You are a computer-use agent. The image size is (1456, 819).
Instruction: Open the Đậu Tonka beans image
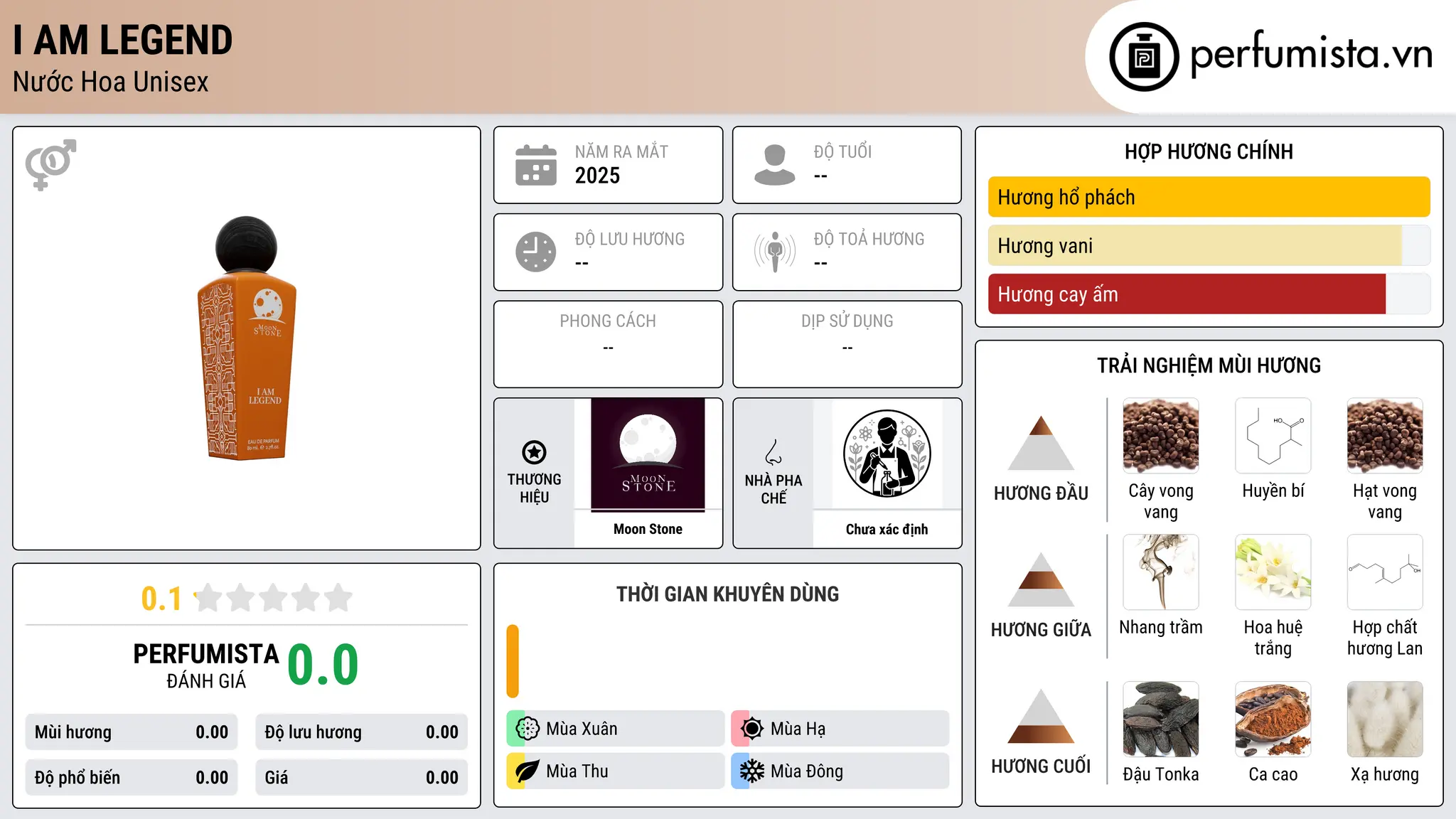1161,719
